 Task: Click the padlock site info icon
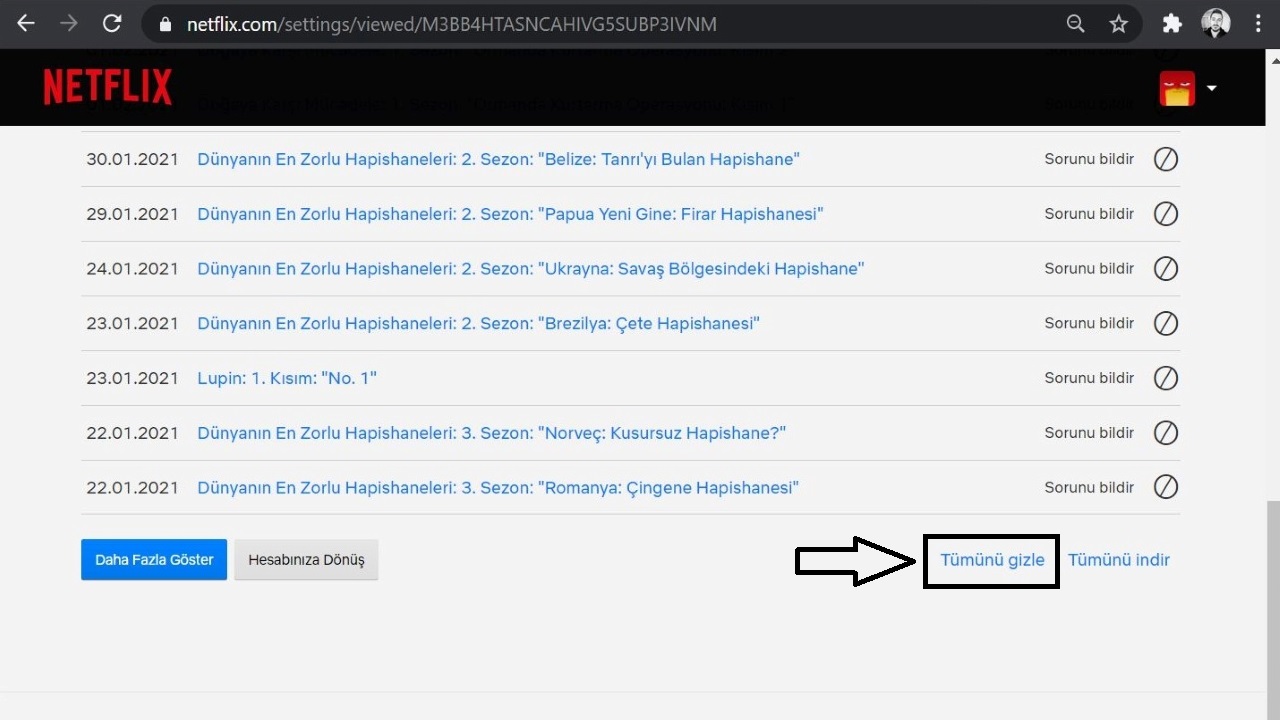click(165, 24)
